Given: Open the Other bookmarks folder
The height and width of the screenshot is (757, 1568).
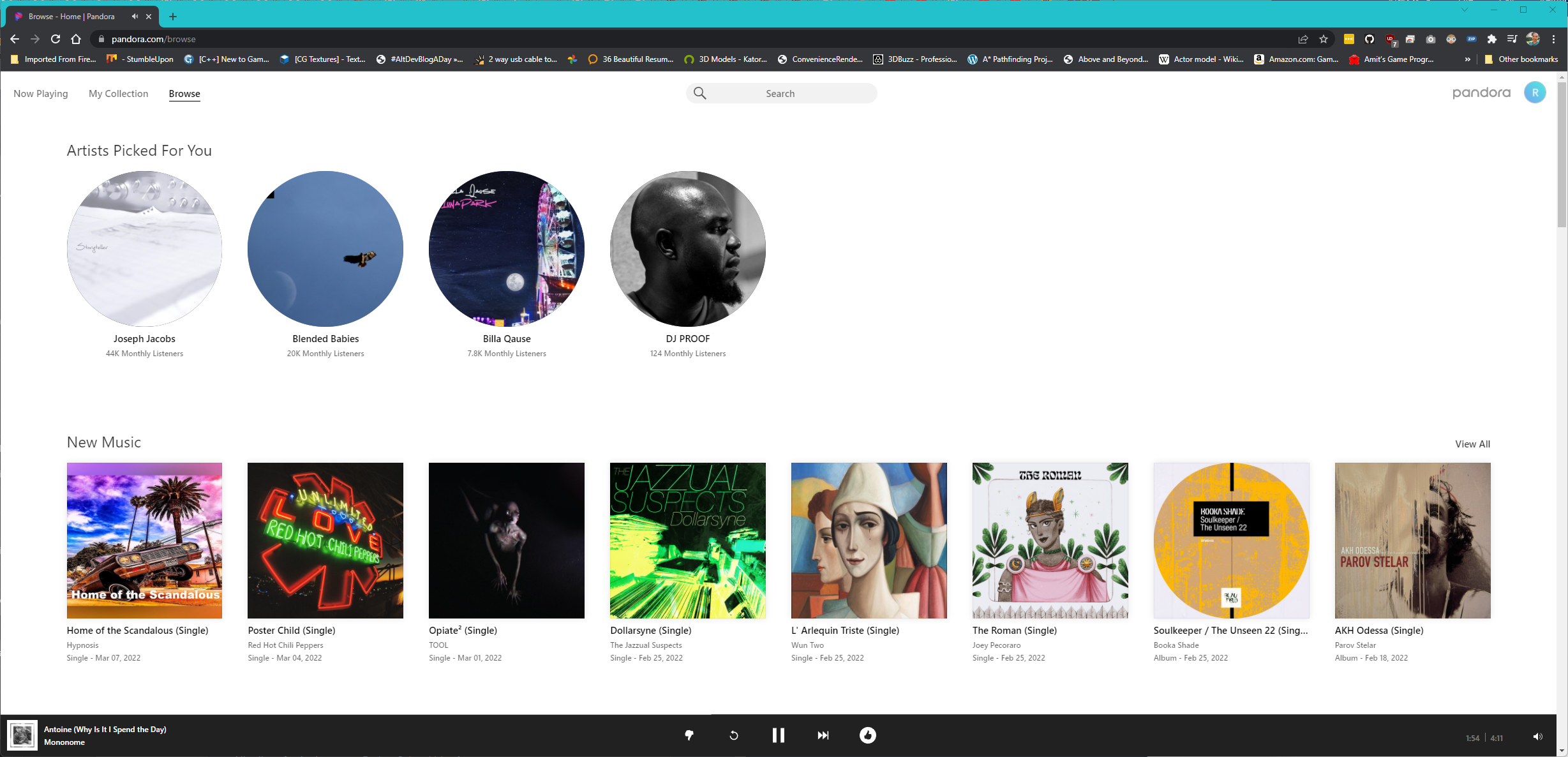Looking at the screenshot, I should coord(1522,59).
